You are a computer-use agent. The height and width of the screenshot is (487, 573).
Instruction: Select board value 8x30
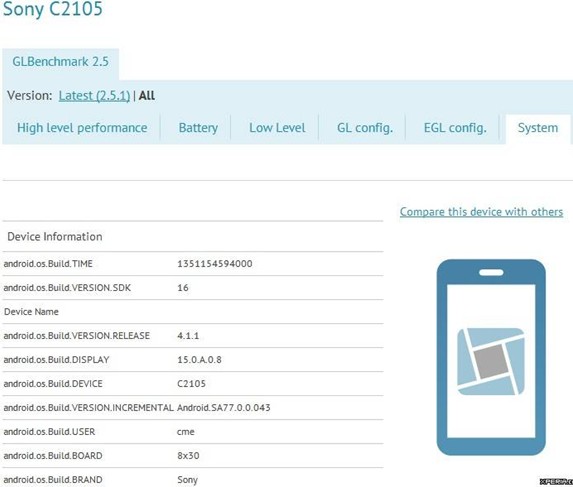point(188,456)
